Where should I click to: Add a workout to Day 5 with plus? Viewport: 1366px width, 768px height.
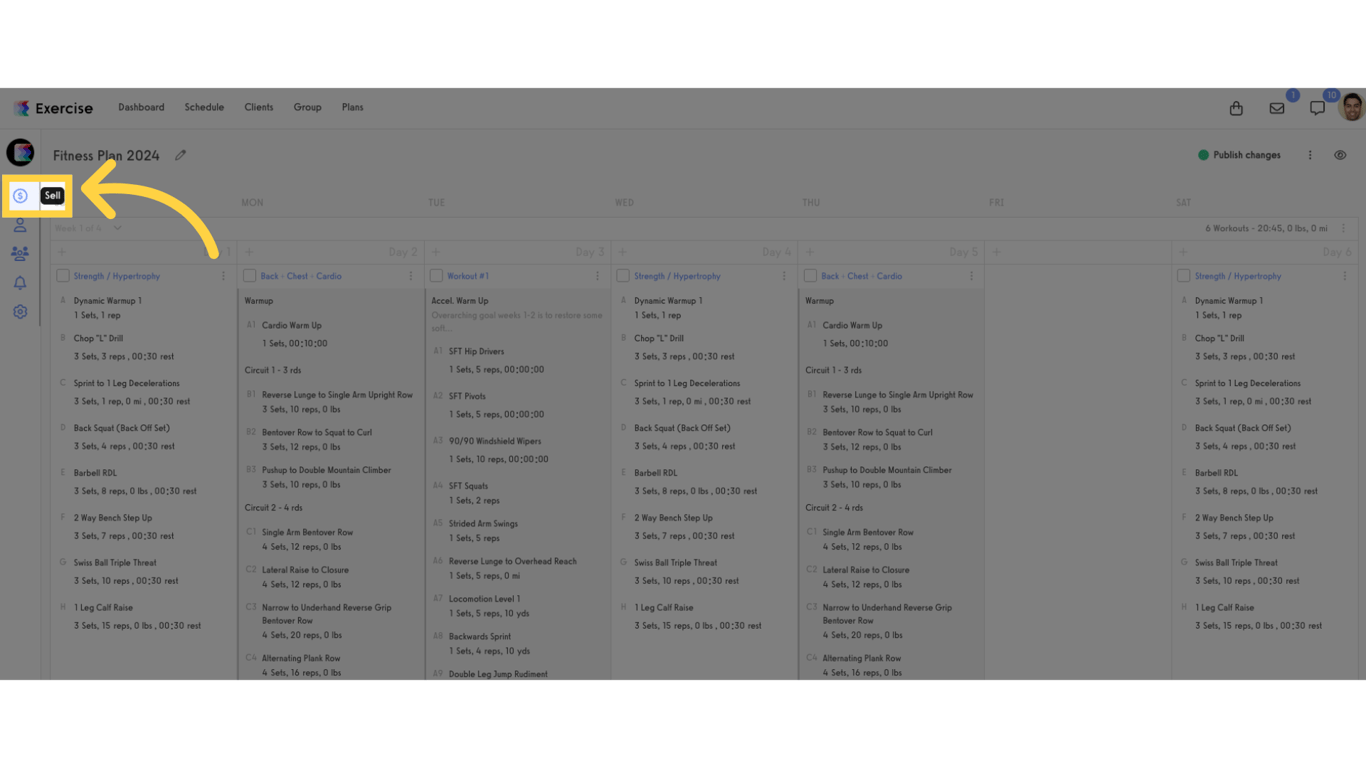pos(810,252)
